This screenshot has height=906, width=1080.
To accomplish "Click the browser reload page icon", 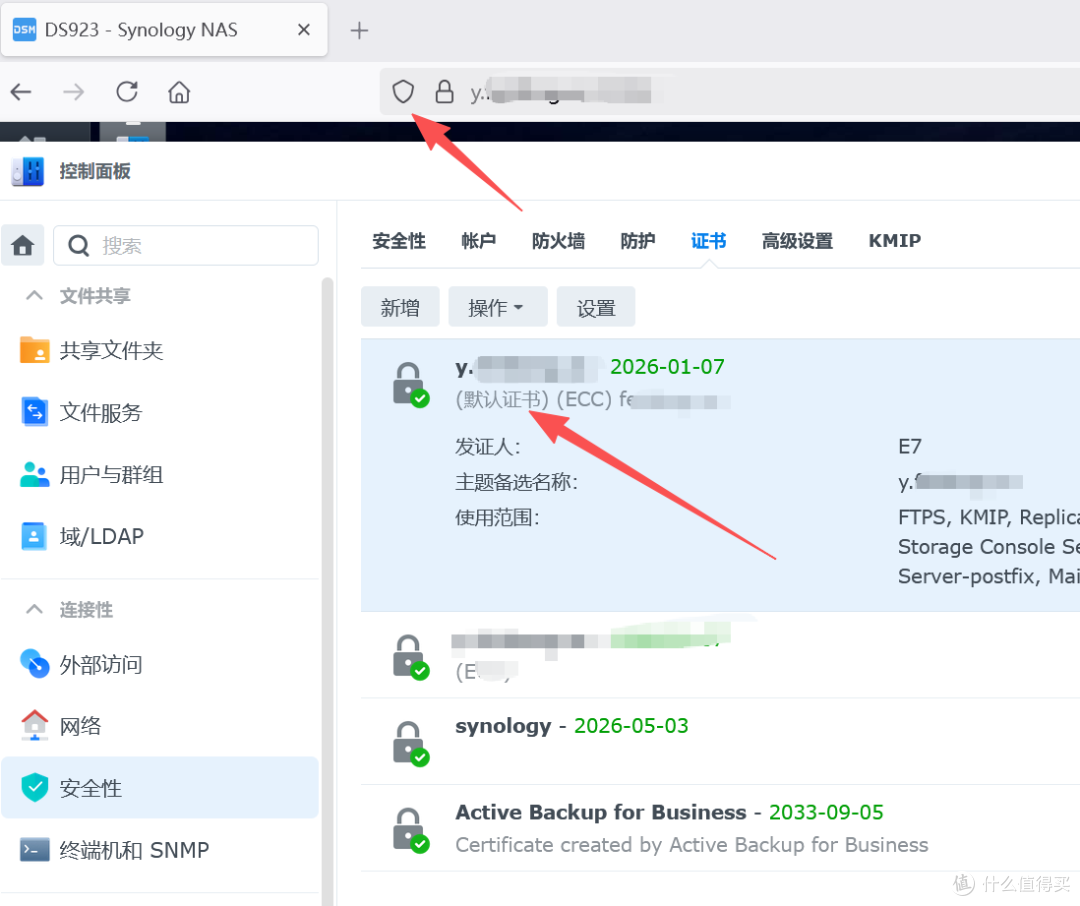I will (x=127, y=91).
